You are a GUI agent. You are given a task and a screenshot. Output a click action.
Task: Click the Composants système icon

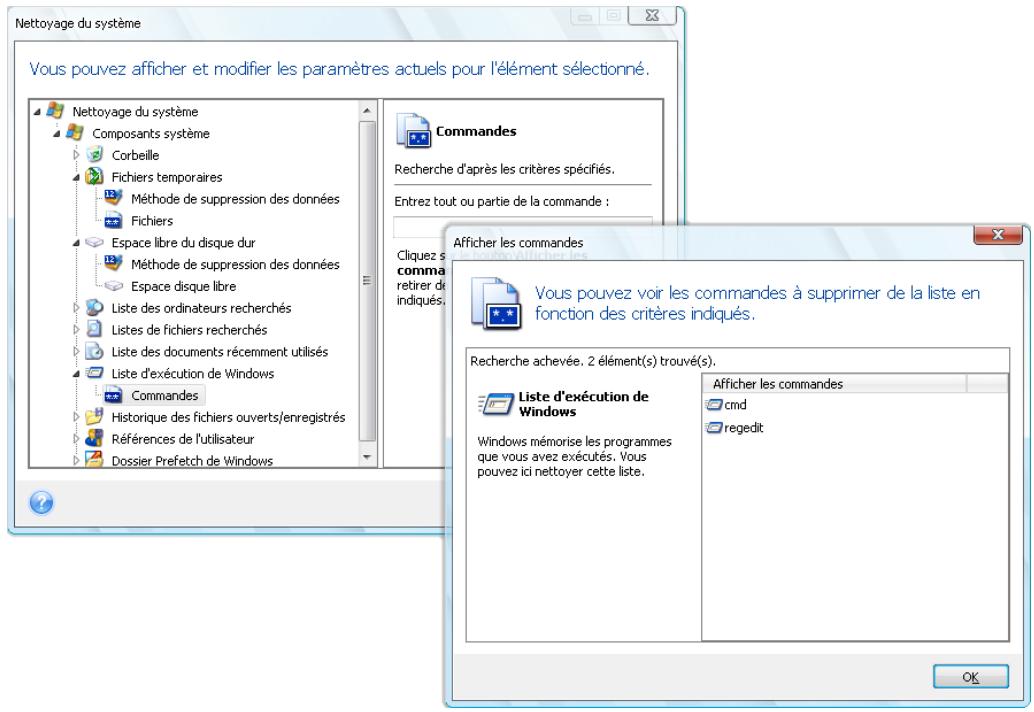[75, 133]
